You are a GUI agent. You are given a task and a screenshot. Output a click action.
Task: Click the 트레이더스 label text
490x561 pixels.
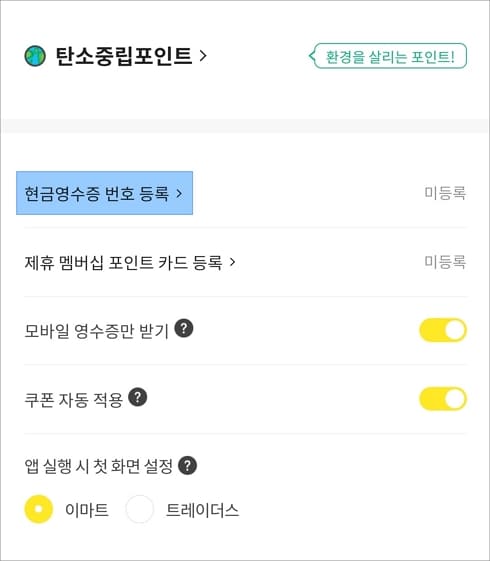[x=202, y=510]
